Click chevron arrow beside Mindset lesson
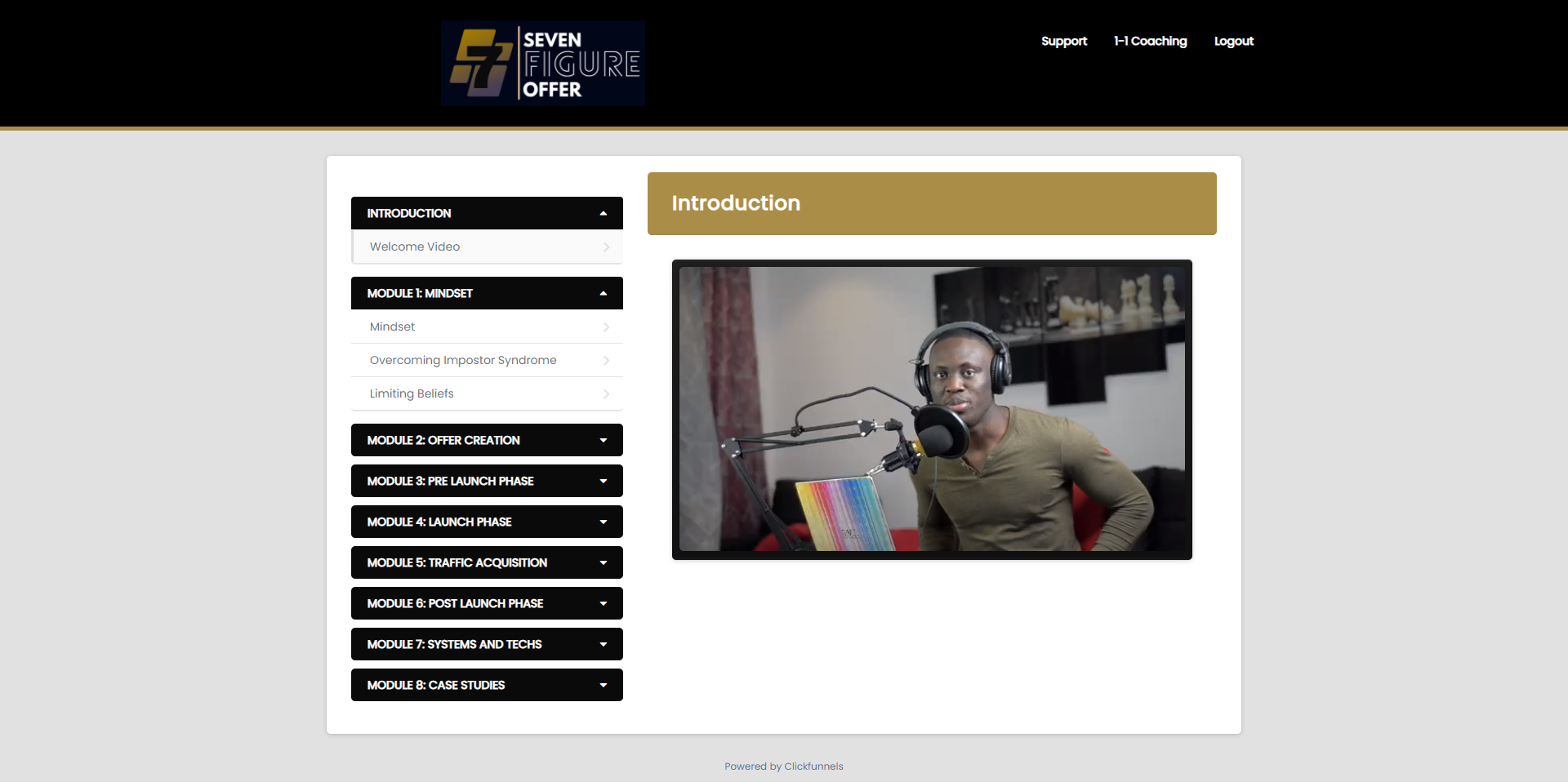 tap(606, 327)
